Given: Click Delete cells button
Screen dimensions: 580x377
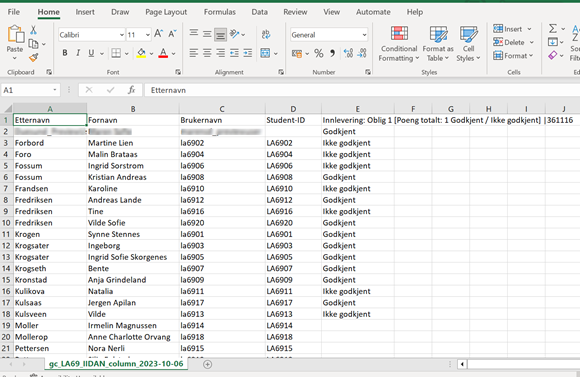Looking at the screenshot, I should (509, 42).
